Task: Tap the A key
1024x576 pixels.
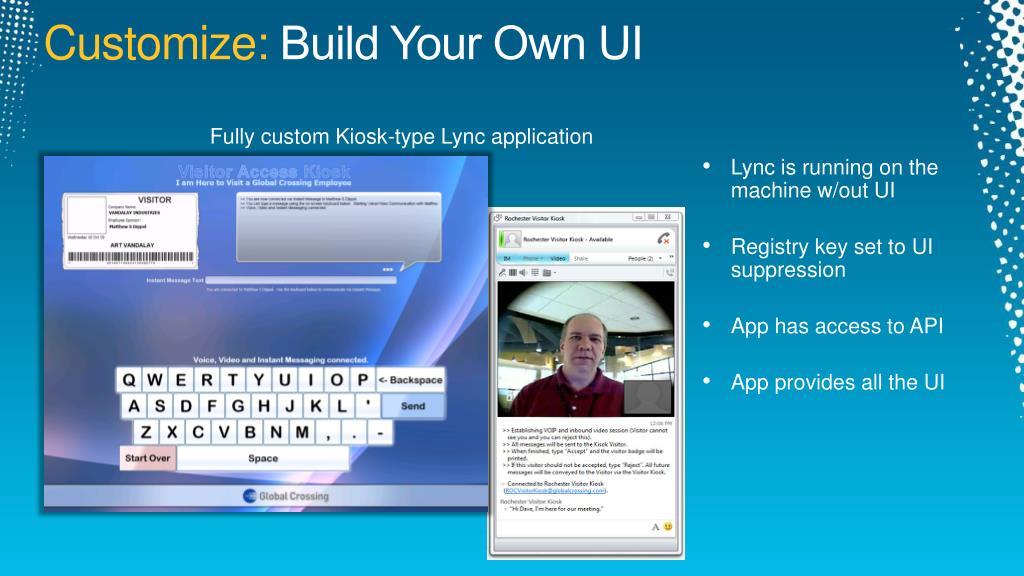Action: coord(134,406)
